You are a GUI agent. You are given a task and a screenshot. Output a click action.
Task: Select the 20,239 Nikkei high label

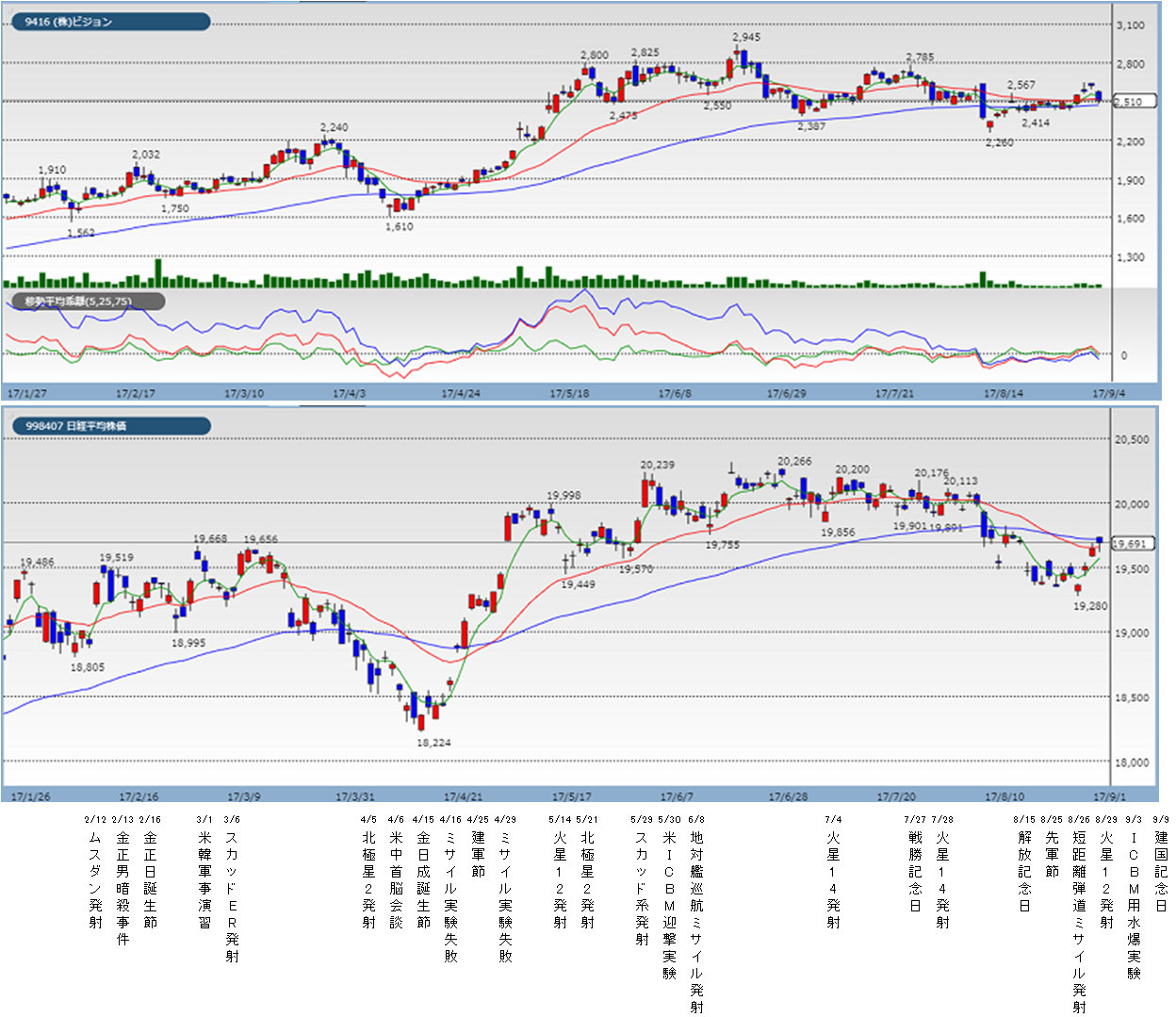658,466
